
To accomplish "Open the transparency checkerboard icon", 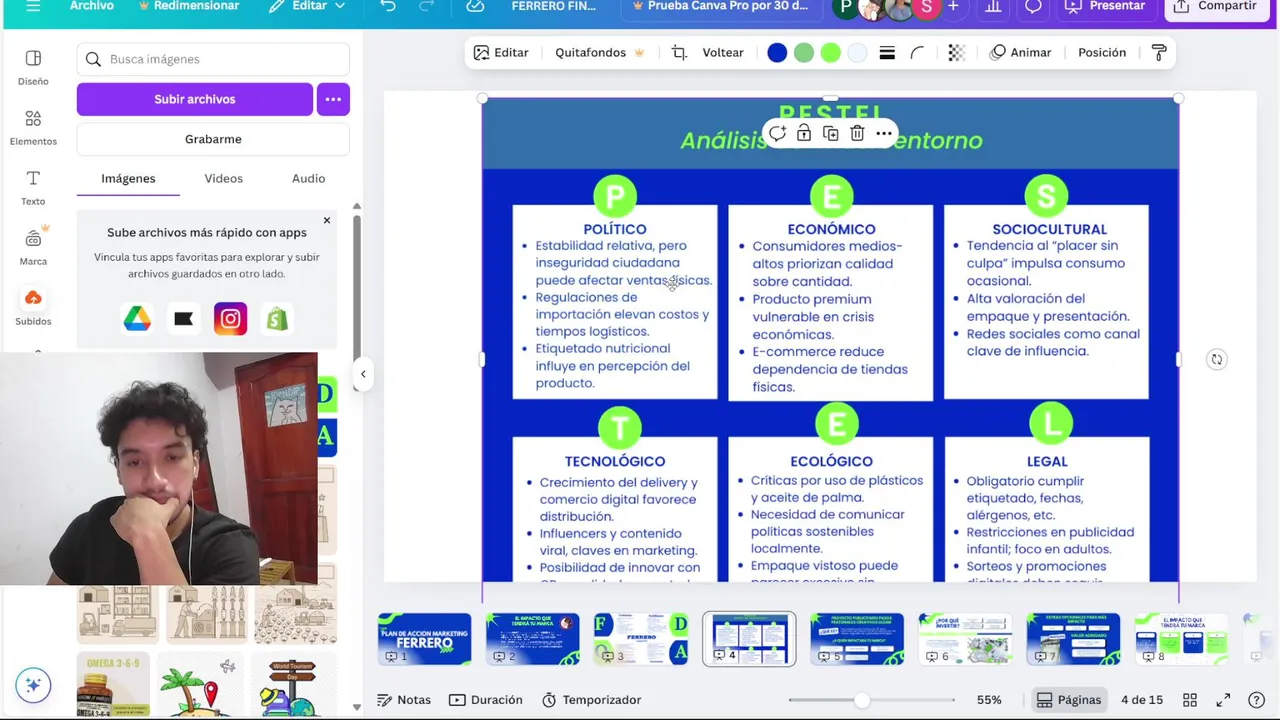I will (x=957, y=53).
